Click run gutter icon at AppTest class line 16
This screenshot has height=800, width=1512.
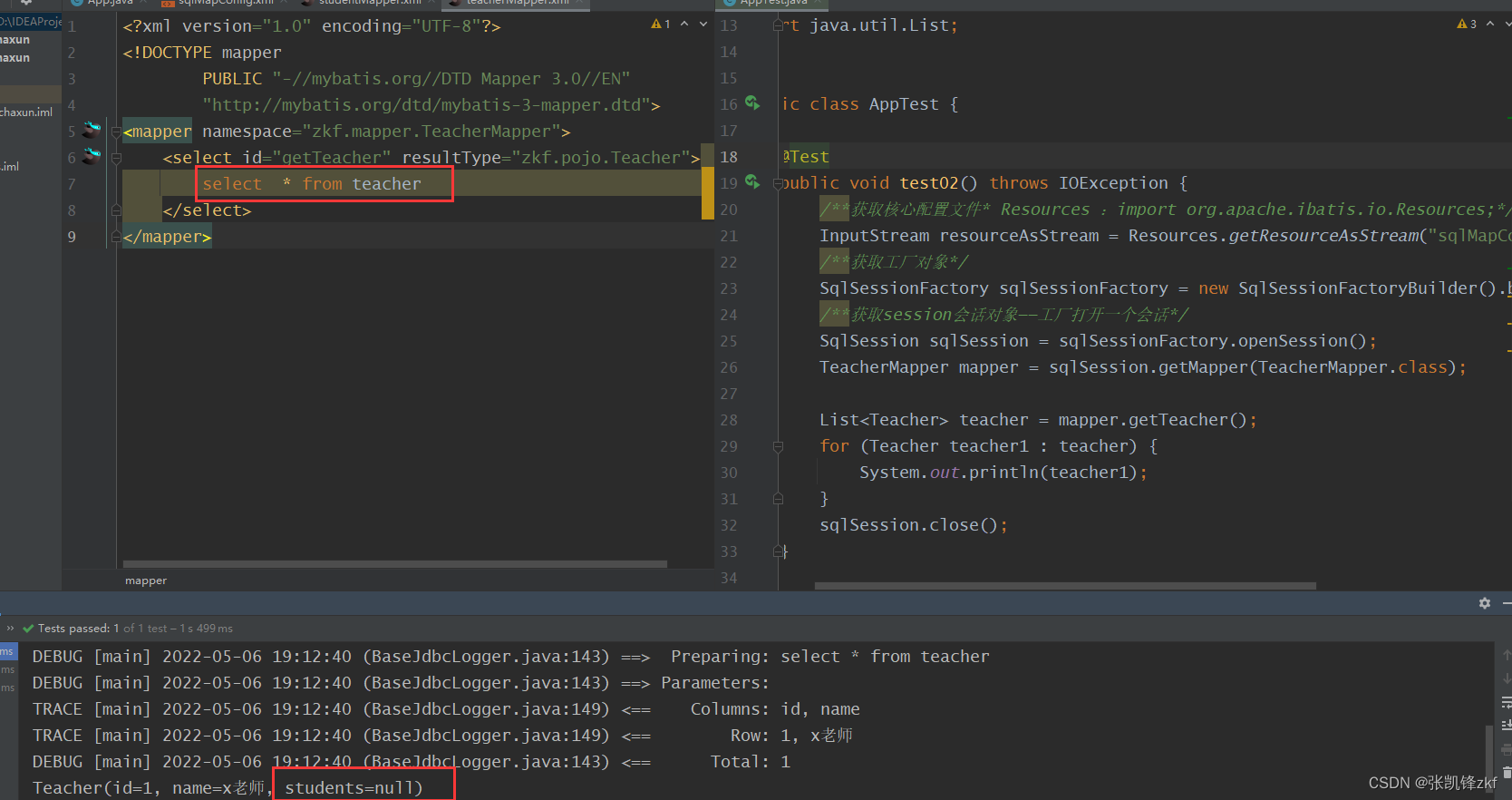(752, 103)
